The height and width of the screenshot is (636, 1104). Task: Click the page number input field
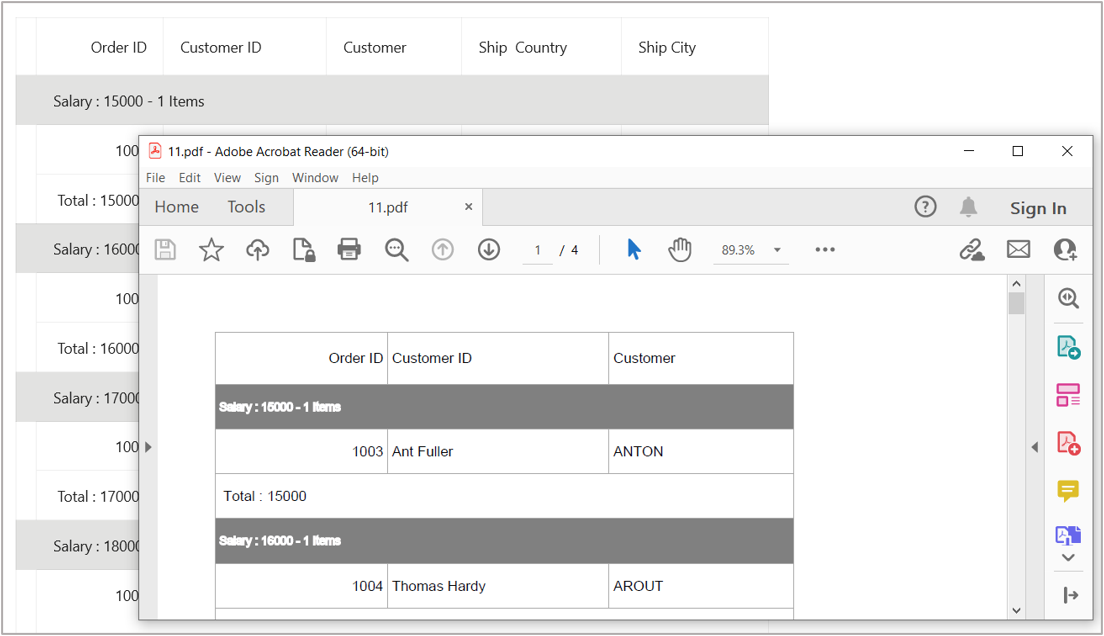[537, 250]
